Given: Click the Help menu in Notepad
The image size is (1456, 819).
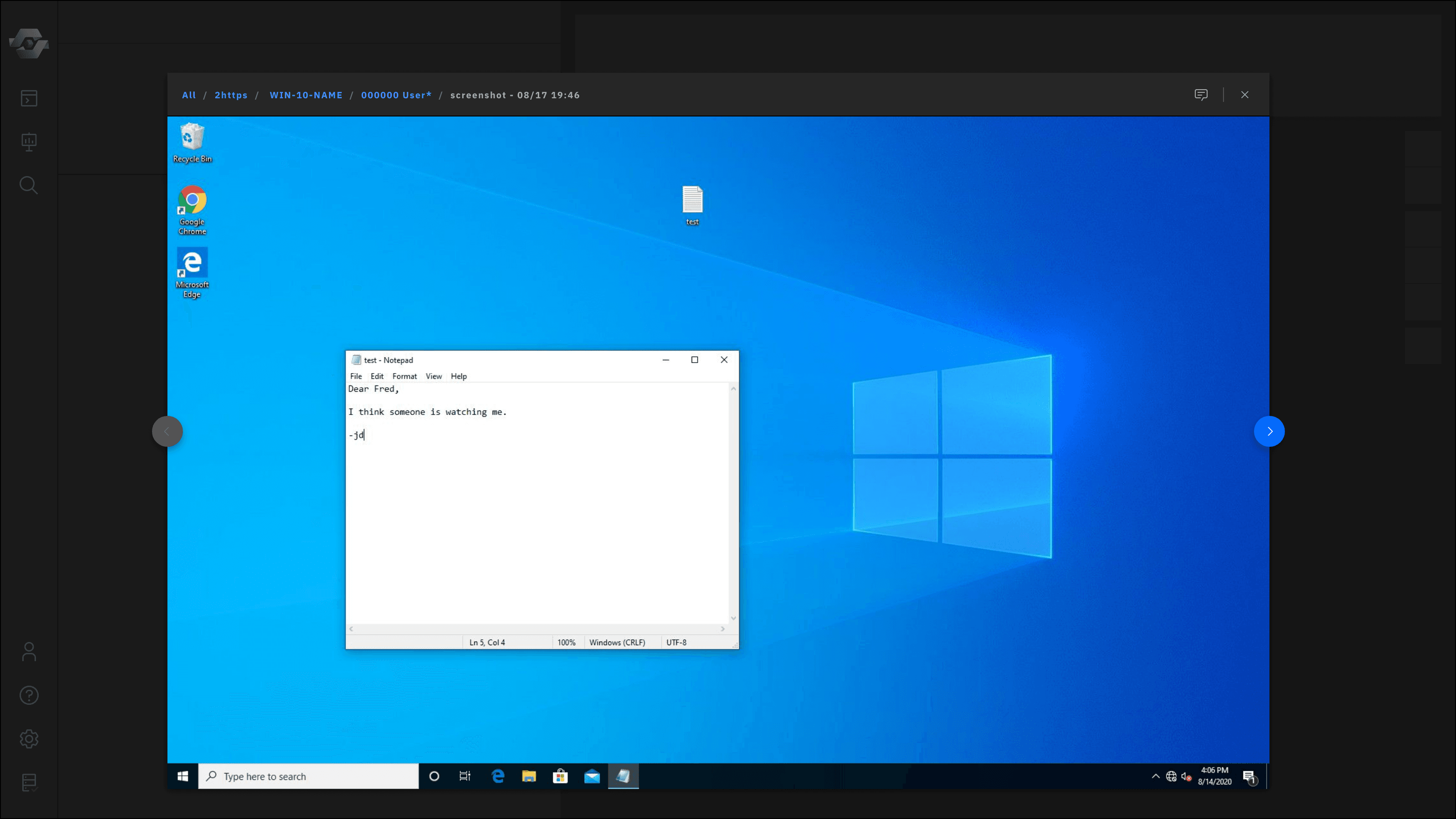Looking at the screenshot, I should coord(459,376).
